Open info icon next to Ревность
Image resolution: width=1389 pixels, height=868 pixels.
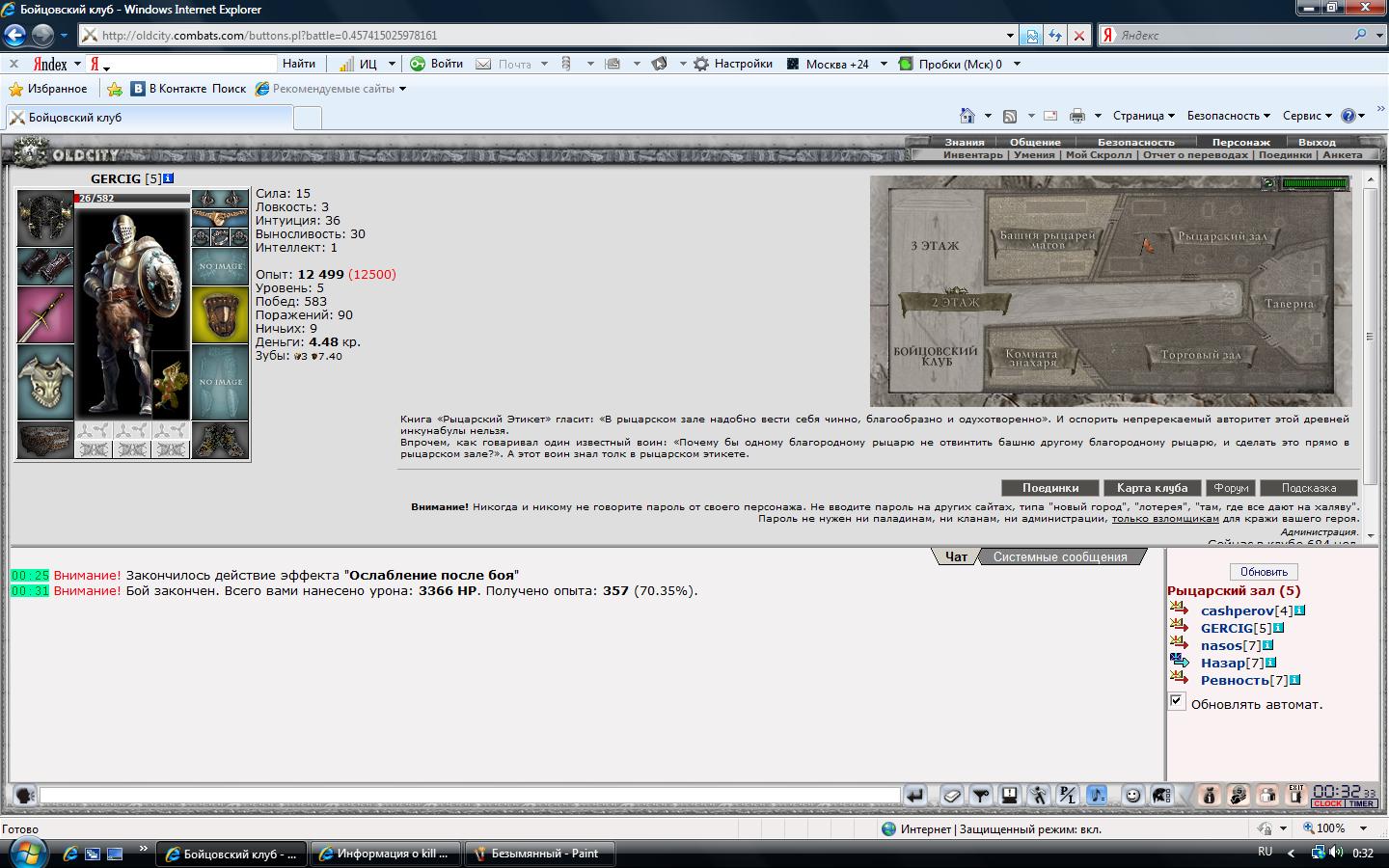click(x=1294, y=680)
